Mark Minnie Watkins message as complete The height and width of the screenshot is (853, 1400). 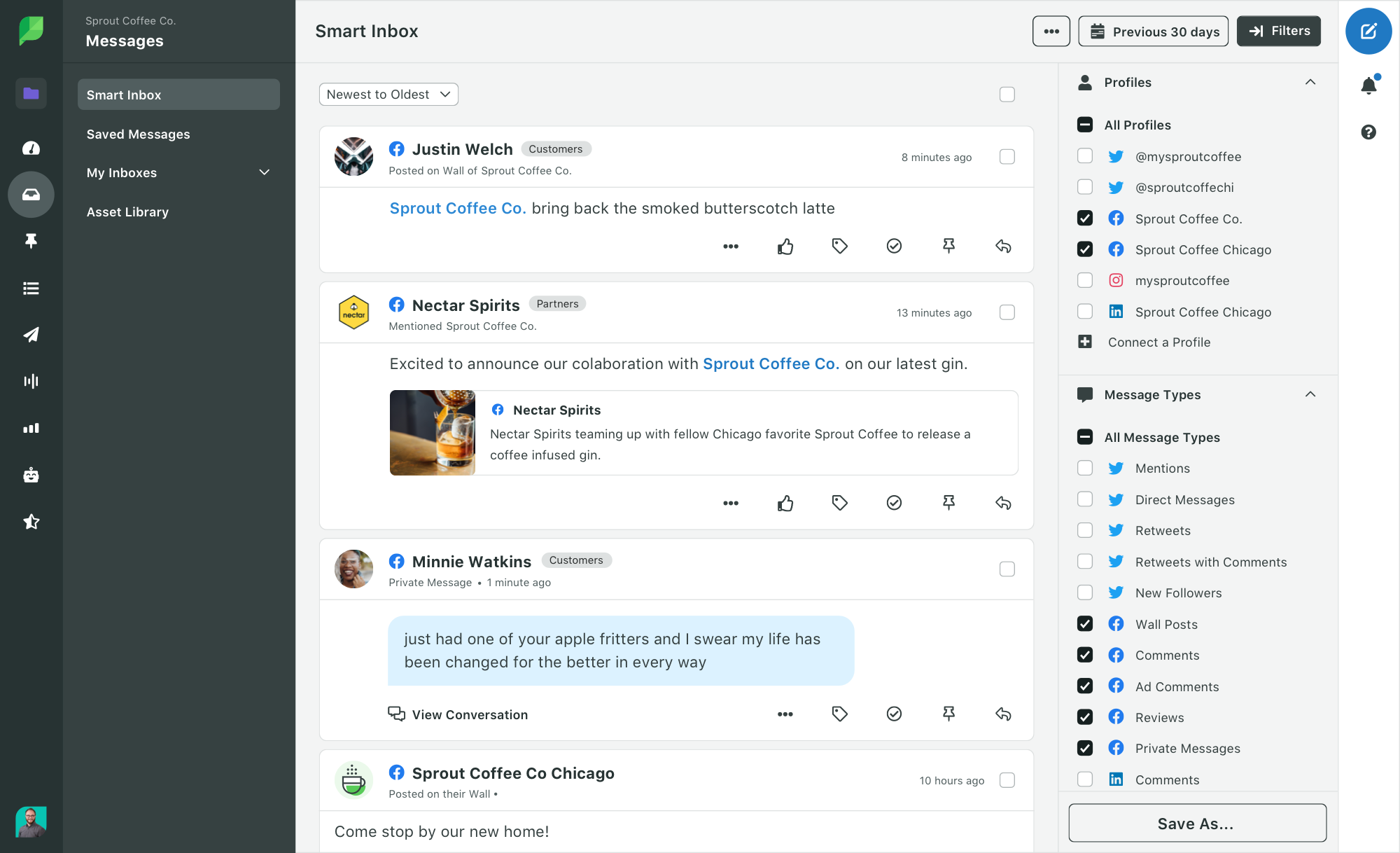(894, 714)
